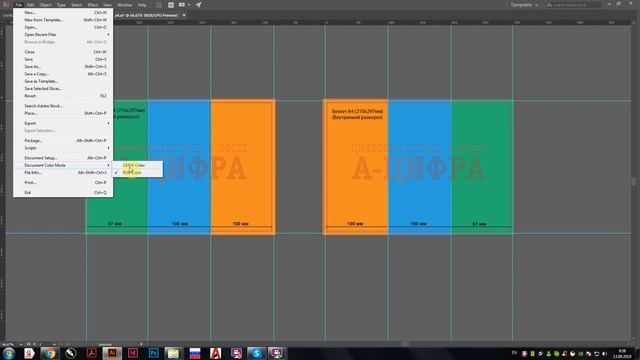Open File Explorer folder in taskbar
The width and height of the screenshot is (640, 360).
pos(173,353)
